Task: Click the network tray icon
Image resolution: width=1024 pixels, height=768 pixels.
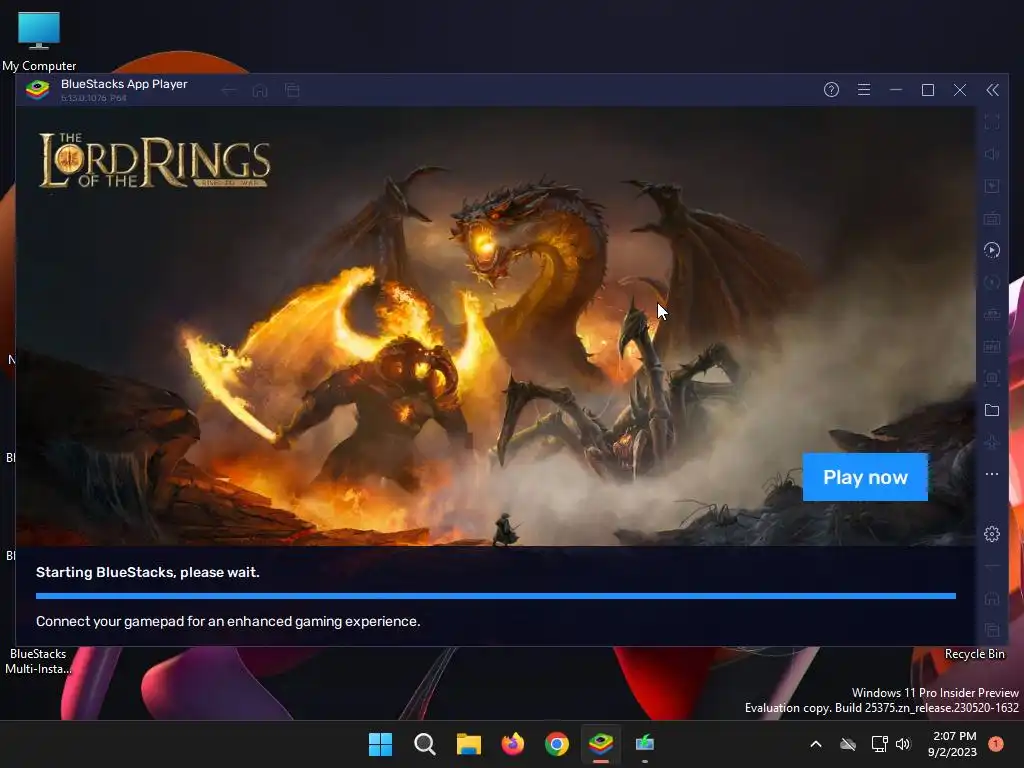Action: [879, 744]
